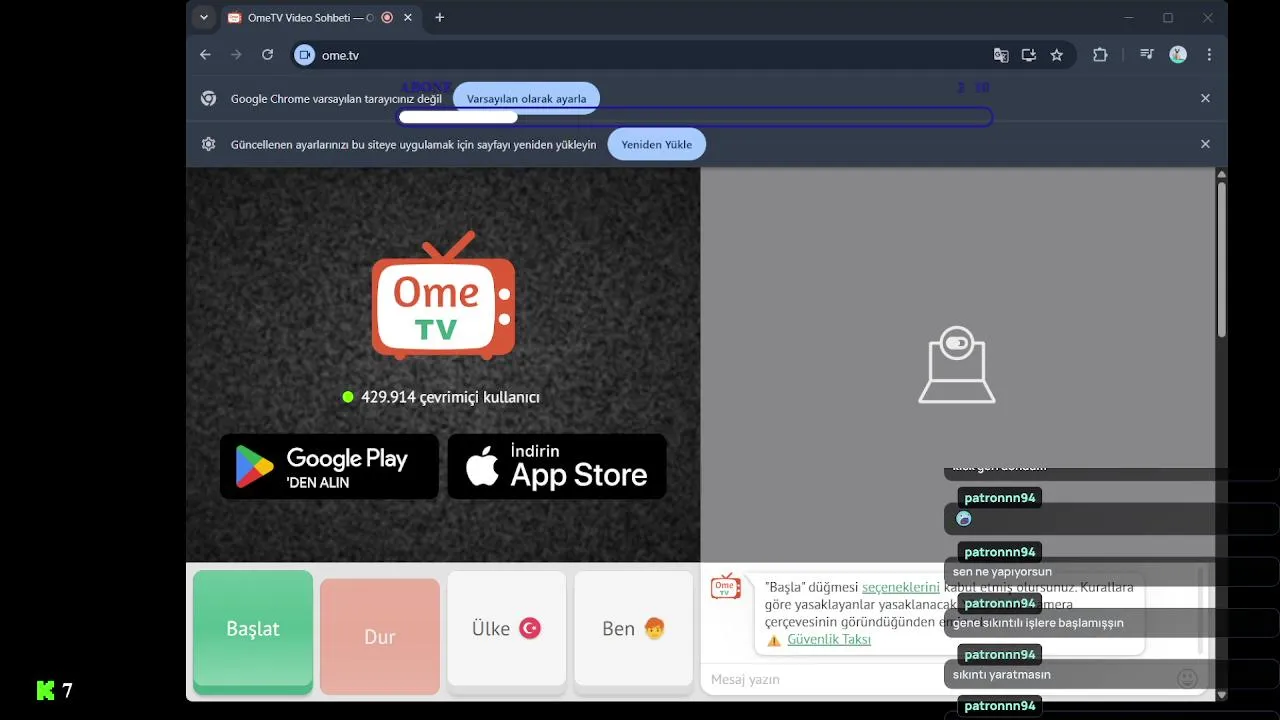Open the media control icon
1280x720 pixels.
tap(1147, 55)
